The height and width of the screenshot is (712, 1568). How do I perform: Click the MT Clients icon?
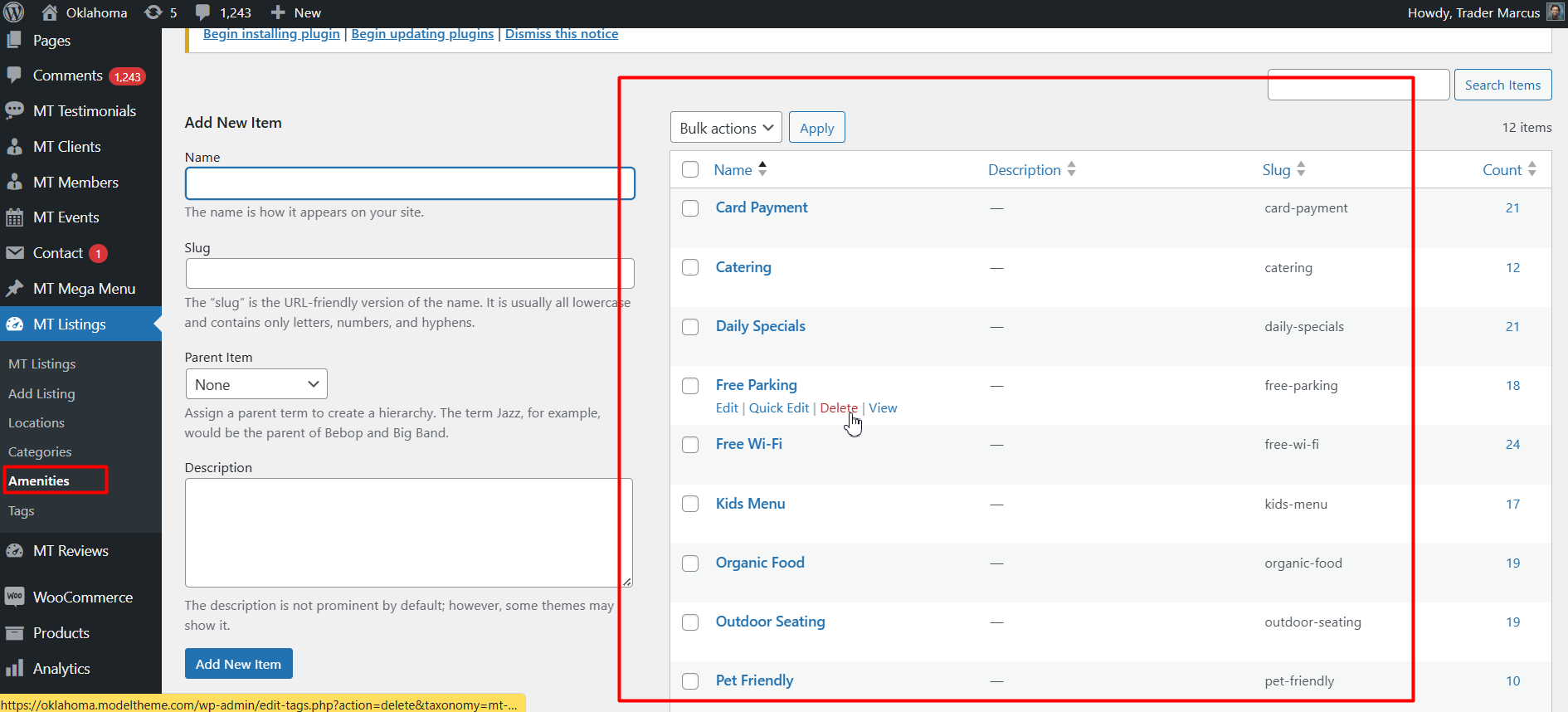pyautogui.click(x=14, y=147)
